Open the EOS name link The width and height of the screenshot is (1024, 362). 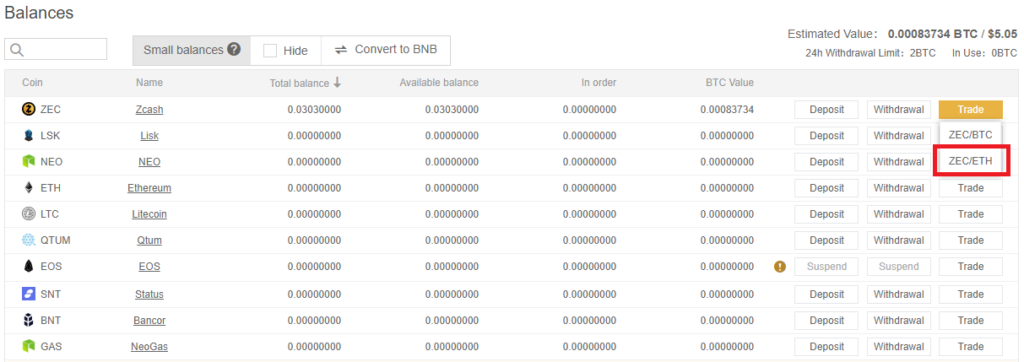pos(150,267)
